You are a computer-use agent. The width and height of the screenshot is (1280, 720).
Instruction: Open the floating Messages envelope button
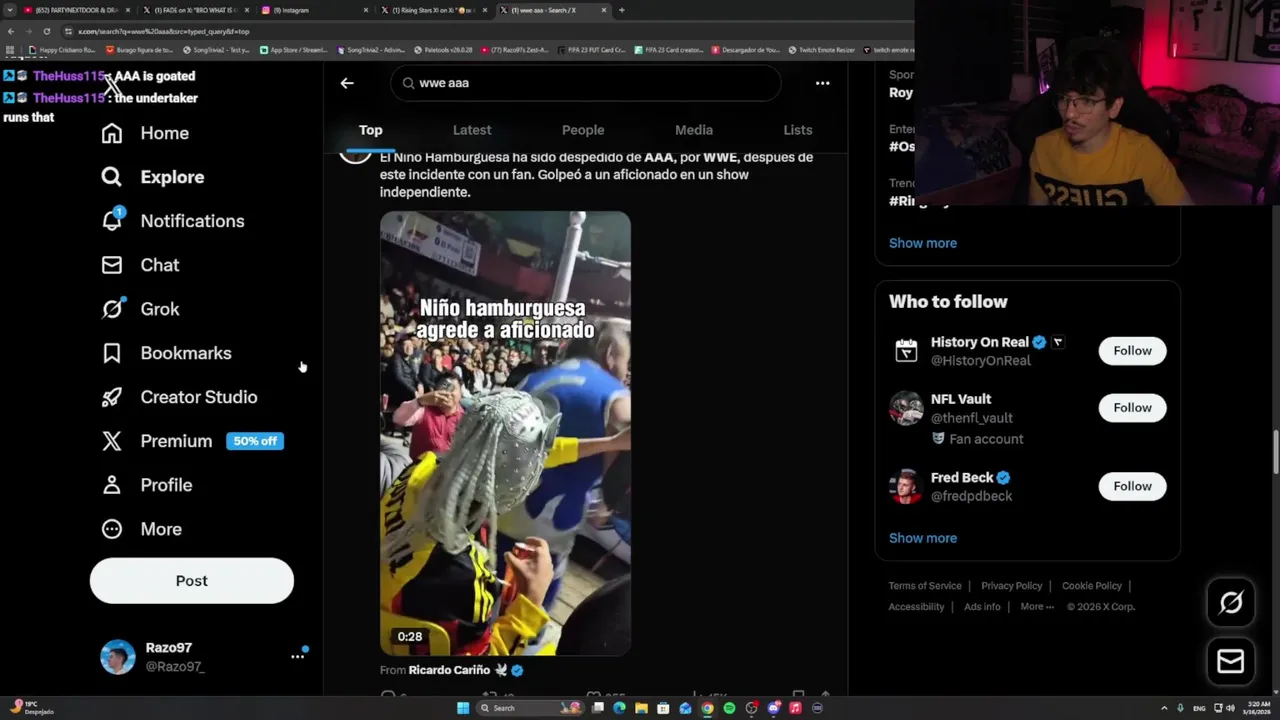click(x=1231, y=662)
